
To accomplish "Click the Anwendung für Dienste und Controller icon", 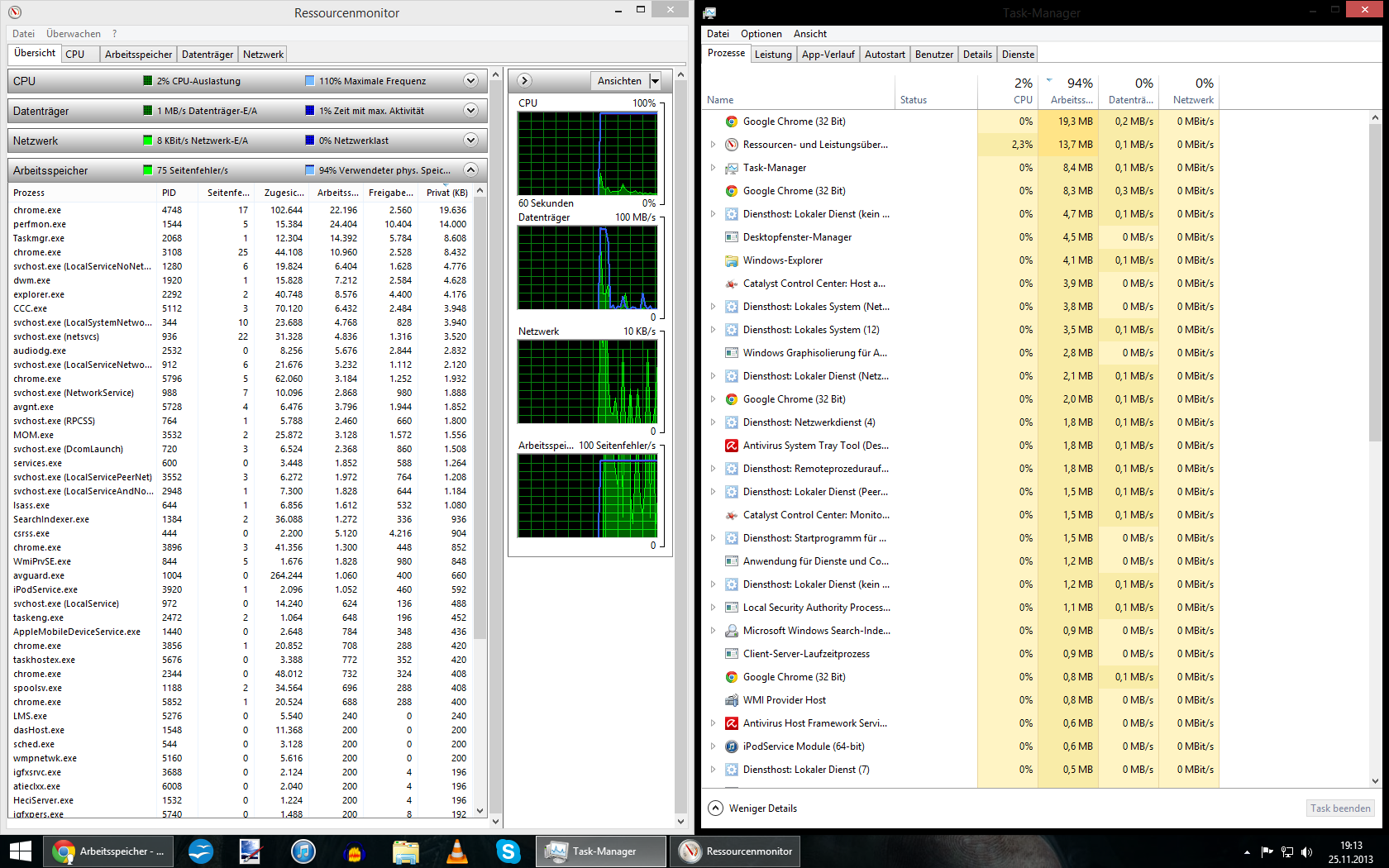I will click(731, 561).
